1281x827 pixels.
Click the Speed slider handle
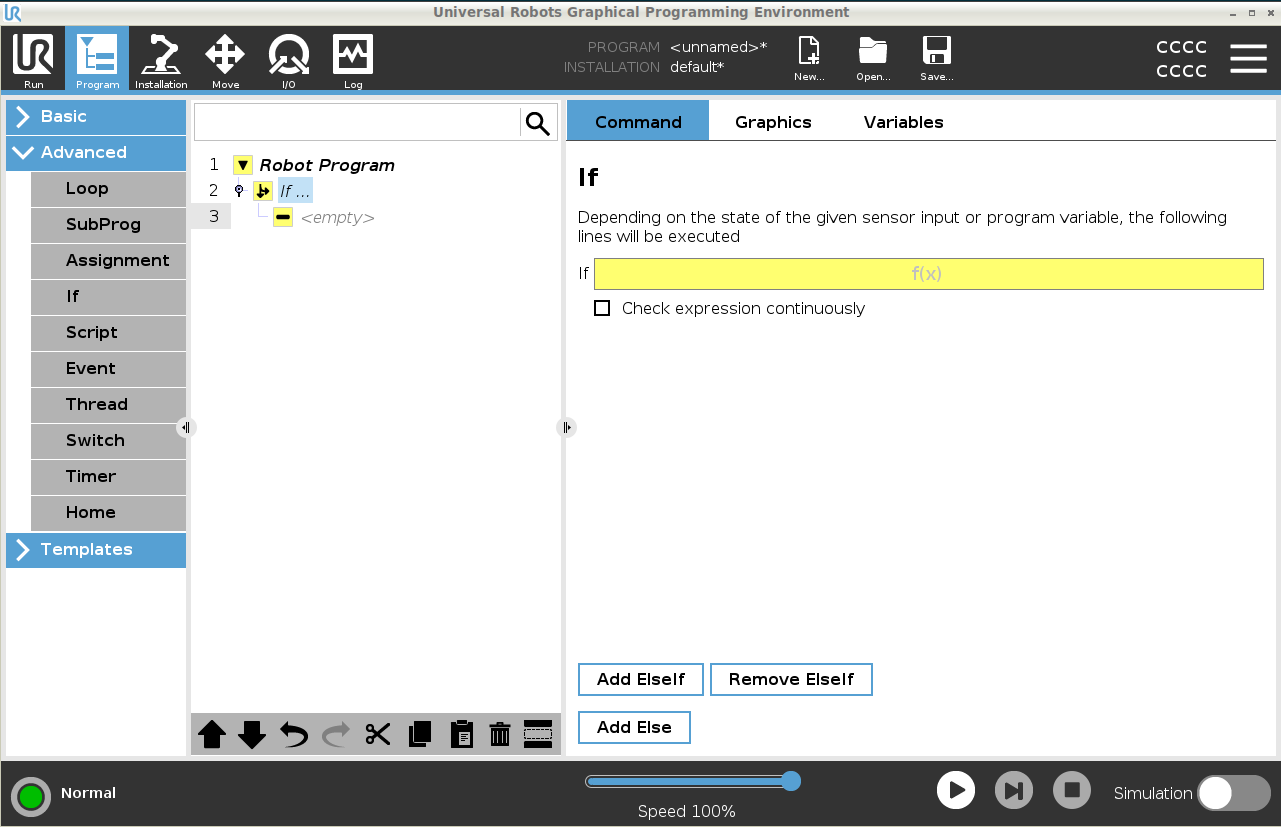click(x=791, y=781)
